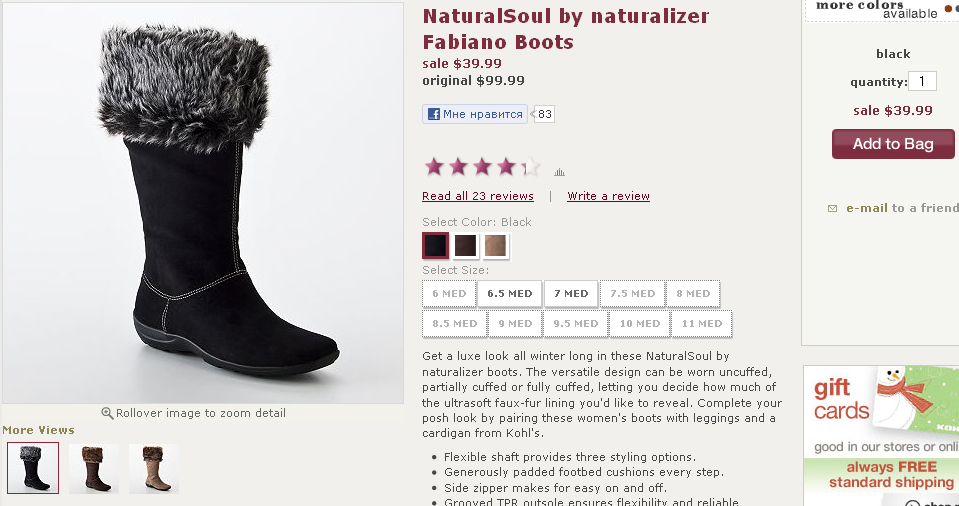Open the Write a review link
The image size is (959, 506).
pos(608,196)
